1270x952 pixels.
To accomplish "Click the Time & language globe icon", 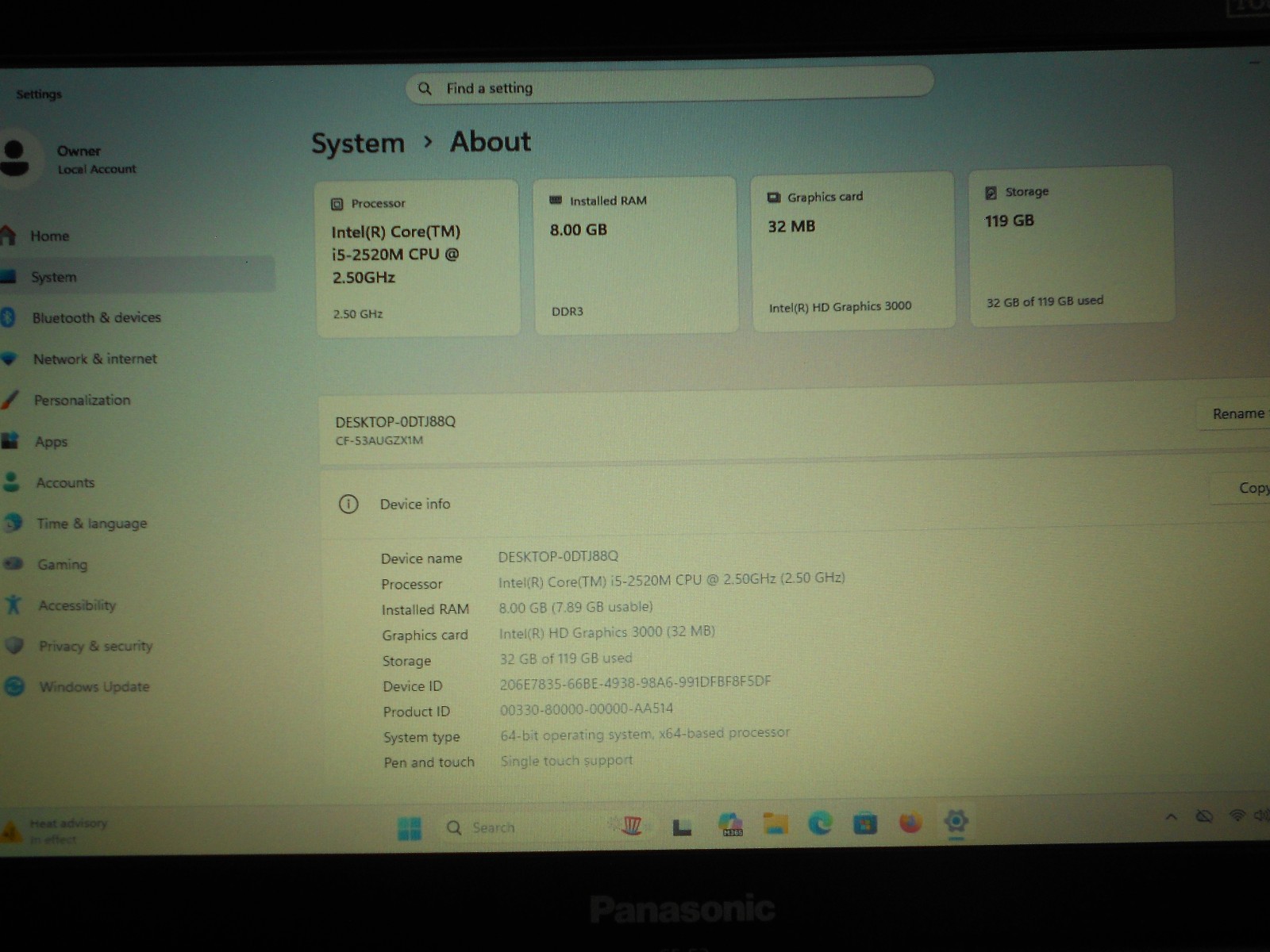I will 13,523.
